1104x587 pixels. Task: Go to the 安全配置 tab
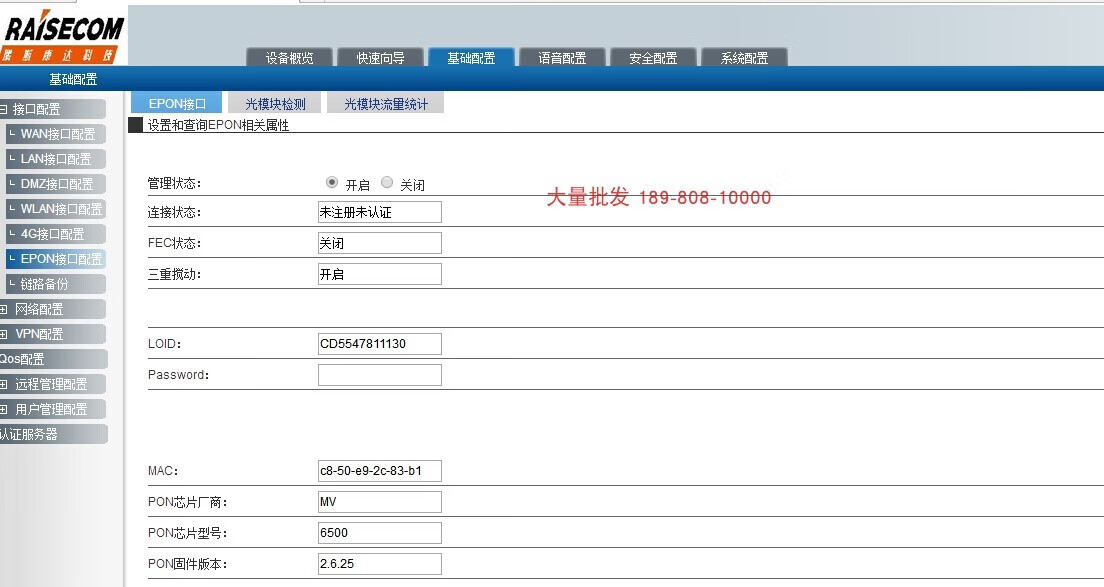pos(653,58)
